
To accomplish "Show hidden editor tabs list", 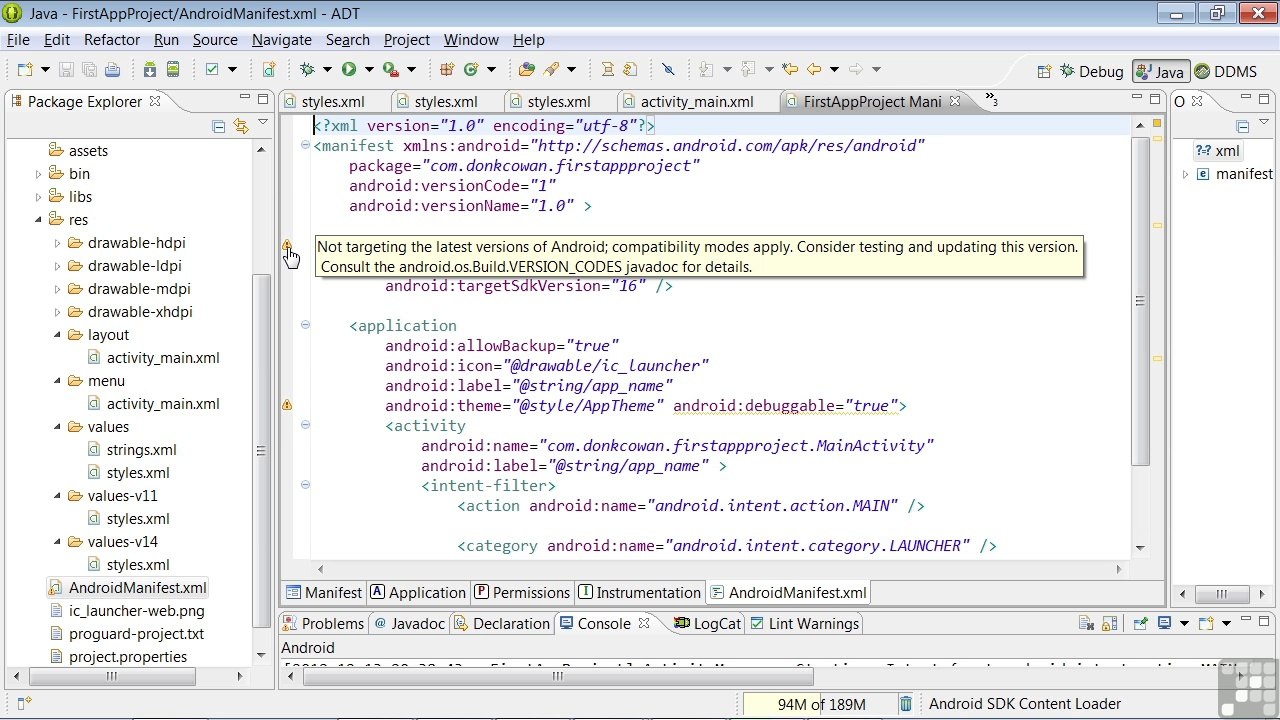I will 991,100.
